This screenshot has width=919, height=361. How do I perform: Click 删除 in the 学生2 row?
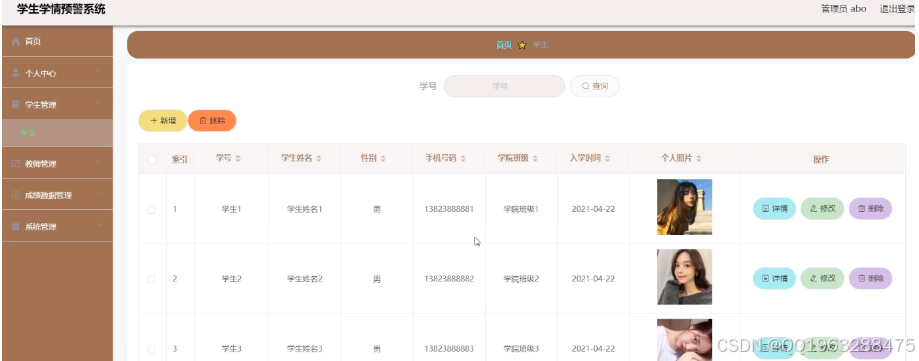870,278
